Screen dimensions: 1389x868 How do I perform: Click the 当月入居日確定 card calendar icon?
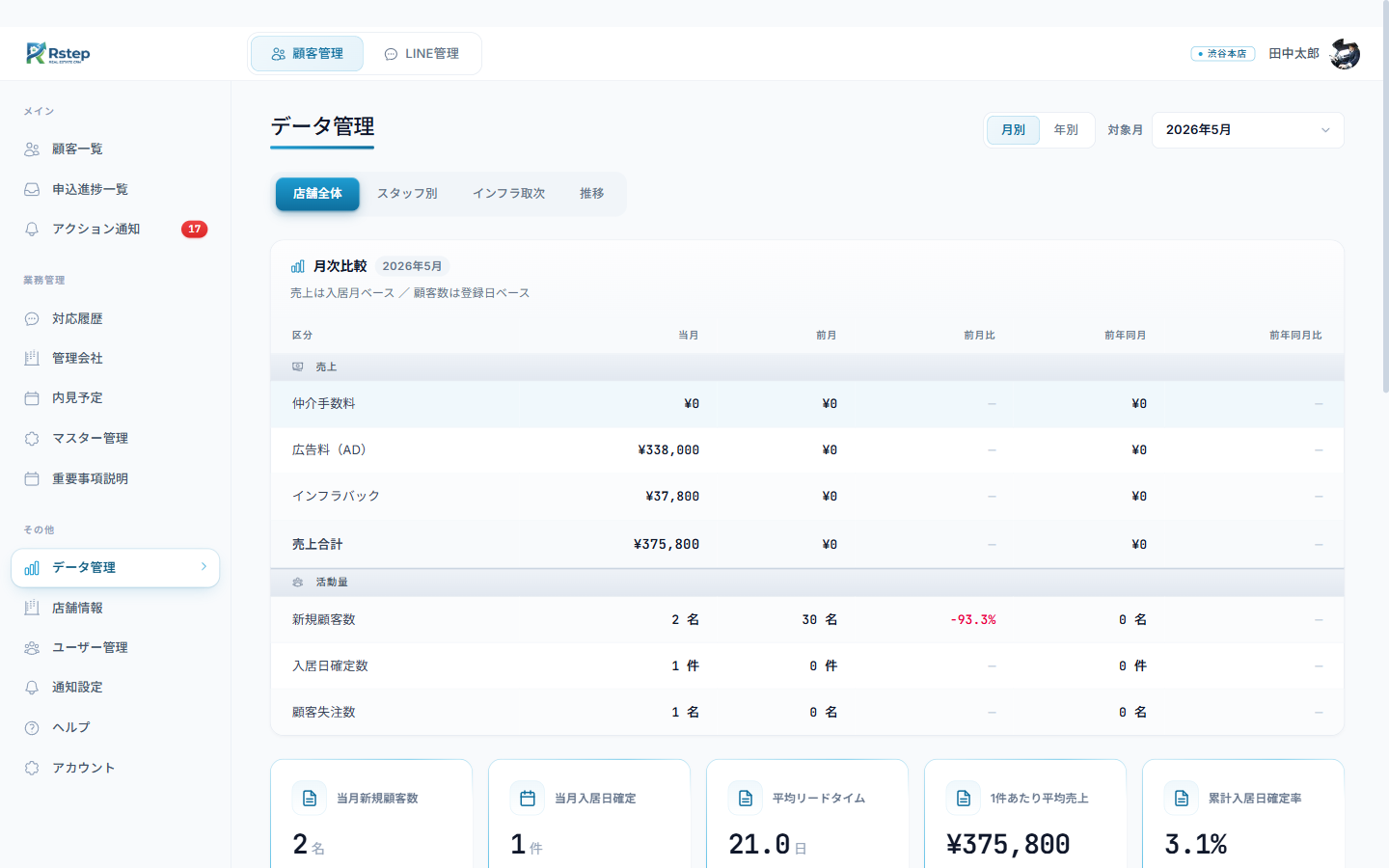tap(528, 799)
